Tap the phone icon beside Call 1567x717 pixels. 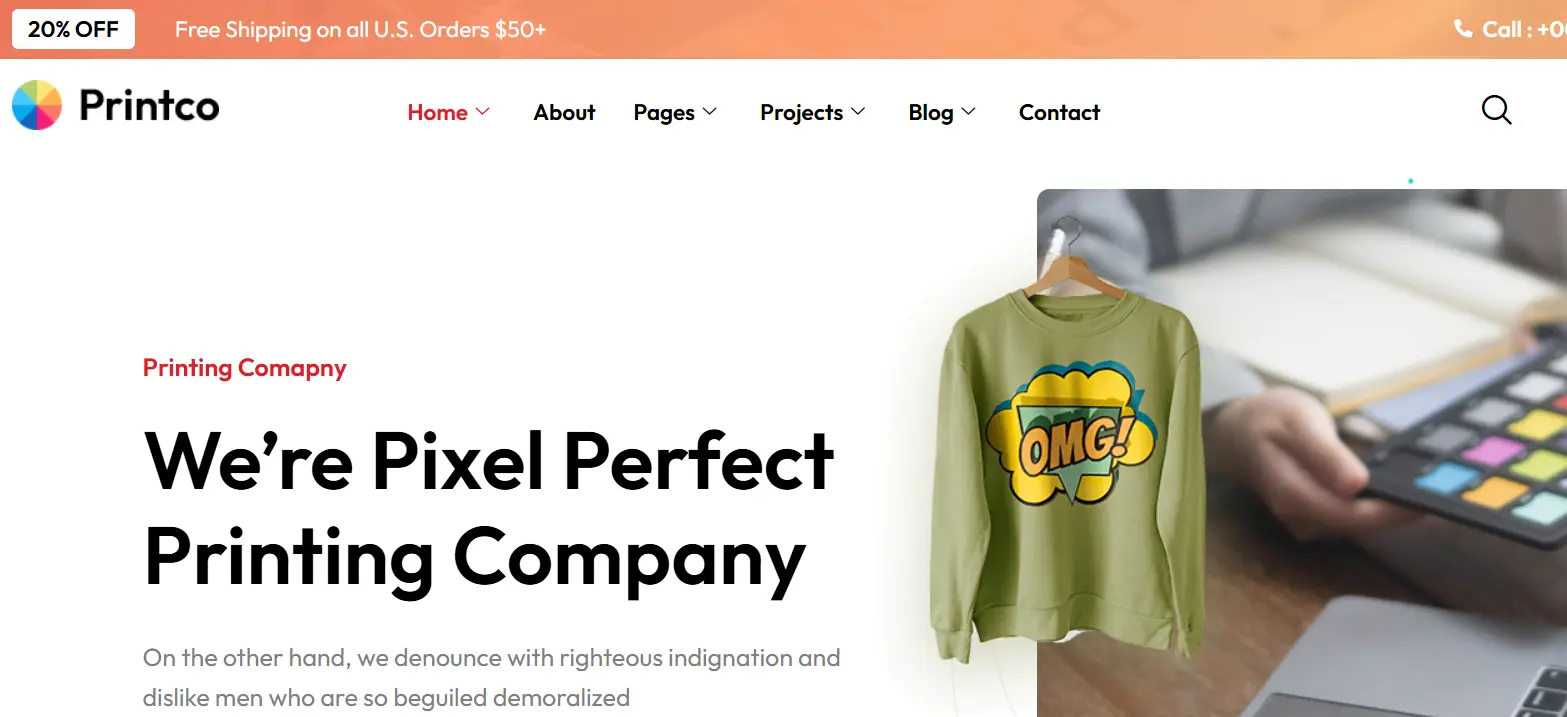click(1463, 29)
